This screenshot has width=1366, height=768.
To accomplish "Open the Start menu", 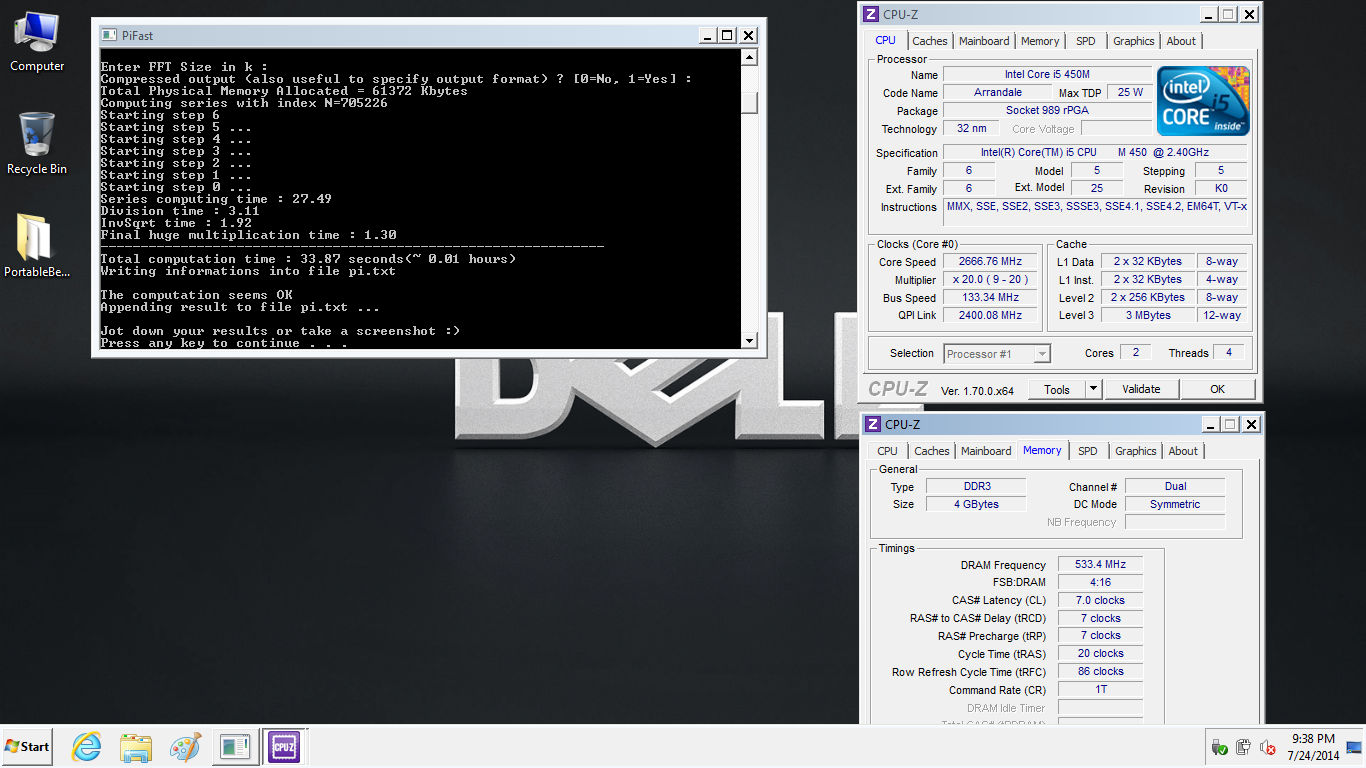I will 27,746.
